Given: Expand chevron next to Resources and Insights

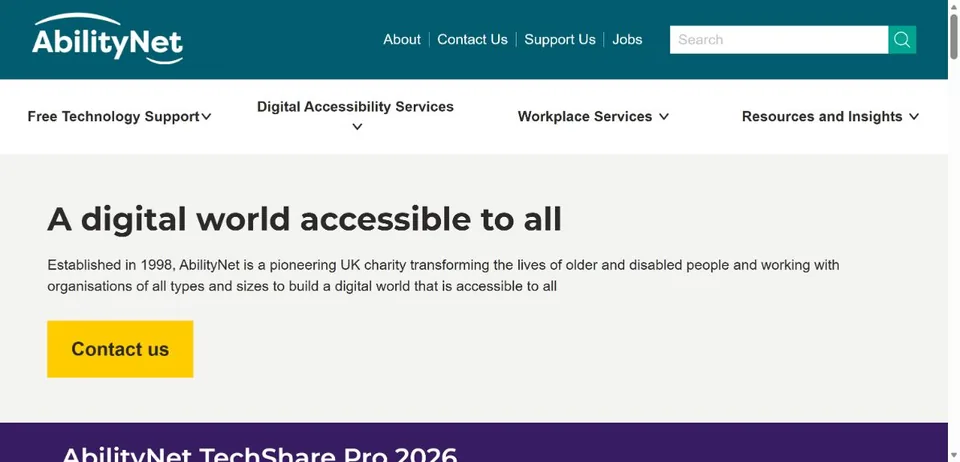Looking at the screenshot, I should click(914, 116).
